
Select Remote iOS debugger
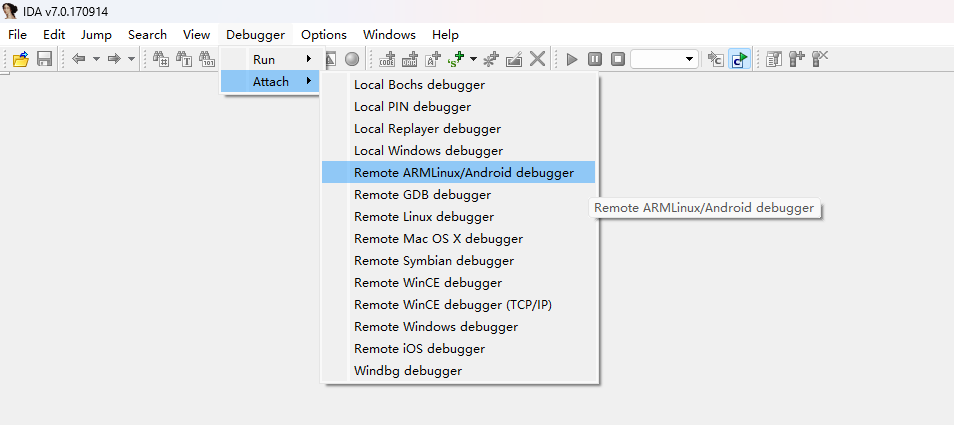[459, 348]
